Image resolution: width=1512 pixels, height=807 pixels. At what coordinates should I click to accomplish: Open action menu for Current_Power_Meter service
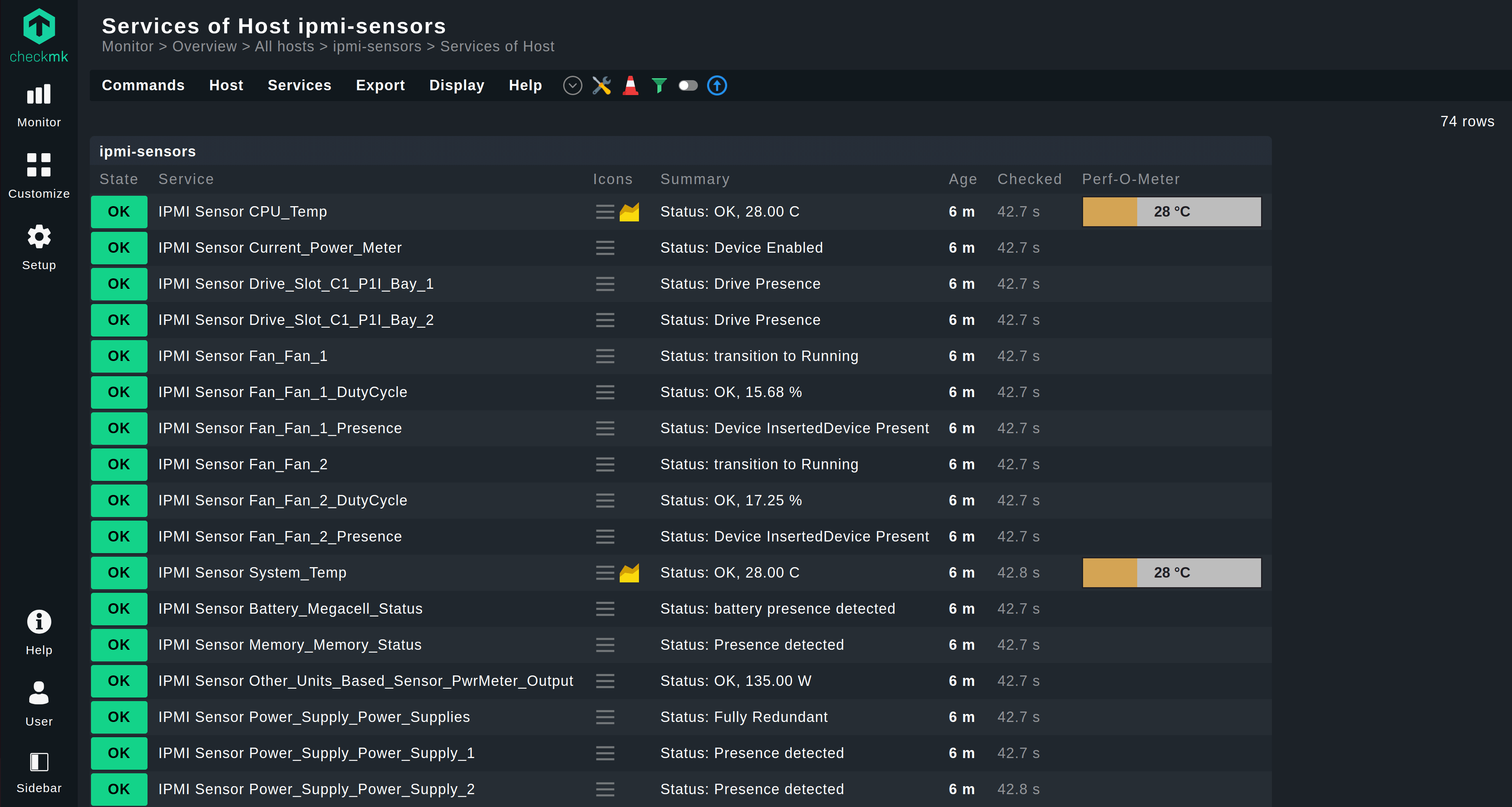coord(604,248)
